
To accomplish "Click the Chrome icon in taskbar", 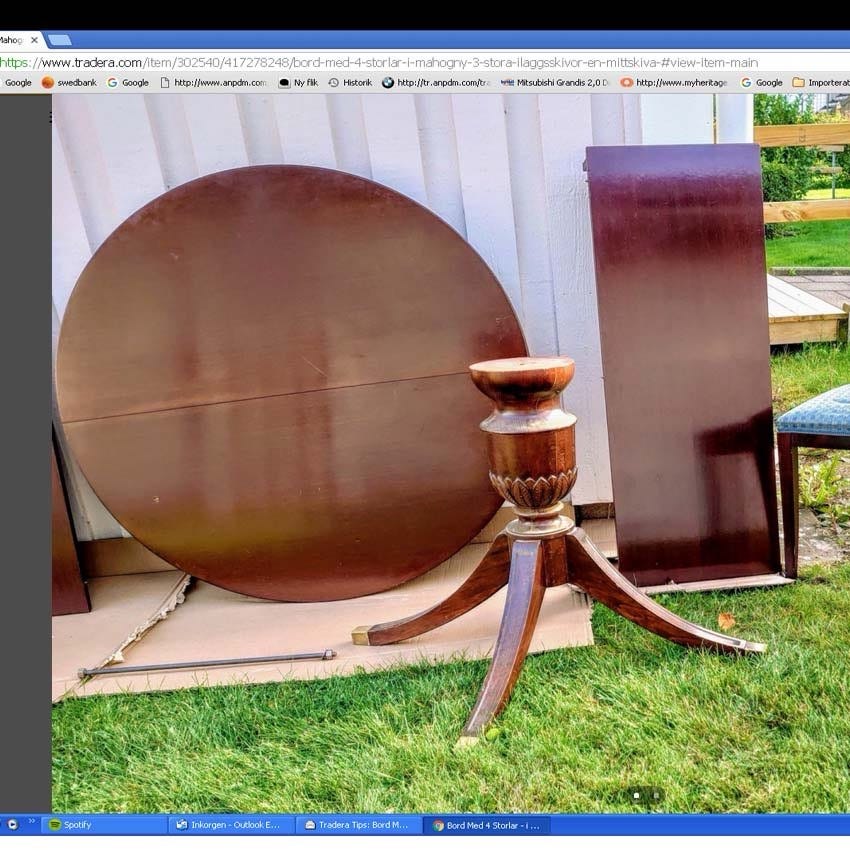I will pyautogui.click(x=438, y=826).
